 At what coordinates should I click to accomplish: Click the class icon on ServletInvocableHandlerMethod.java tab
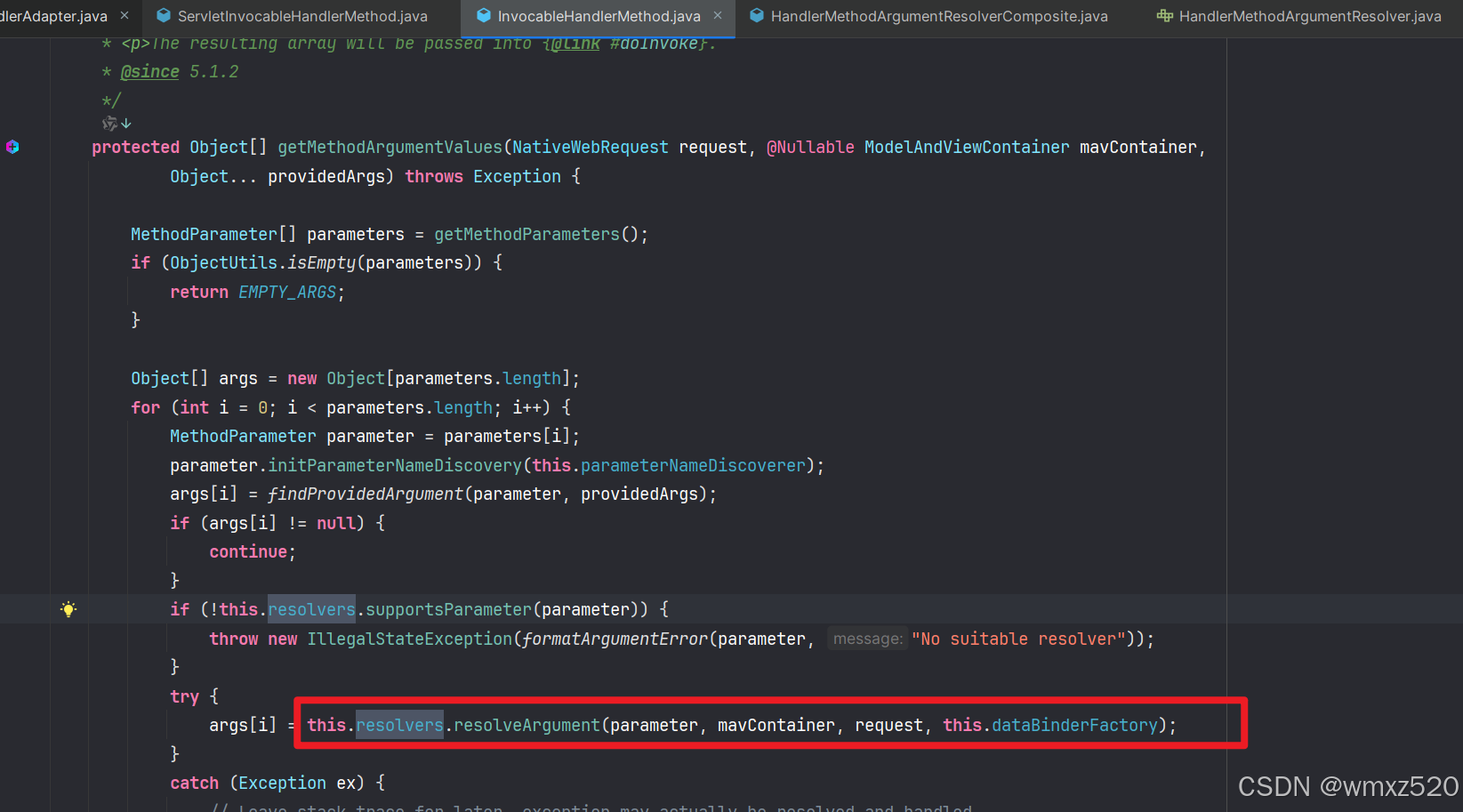164,15
